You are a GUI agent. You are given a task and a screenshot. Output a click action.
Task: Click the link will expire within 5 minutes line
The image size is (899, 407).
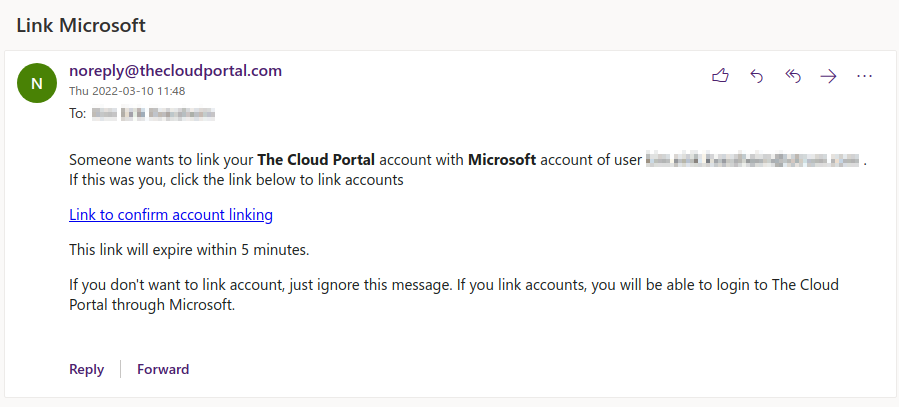click(189, 250)
